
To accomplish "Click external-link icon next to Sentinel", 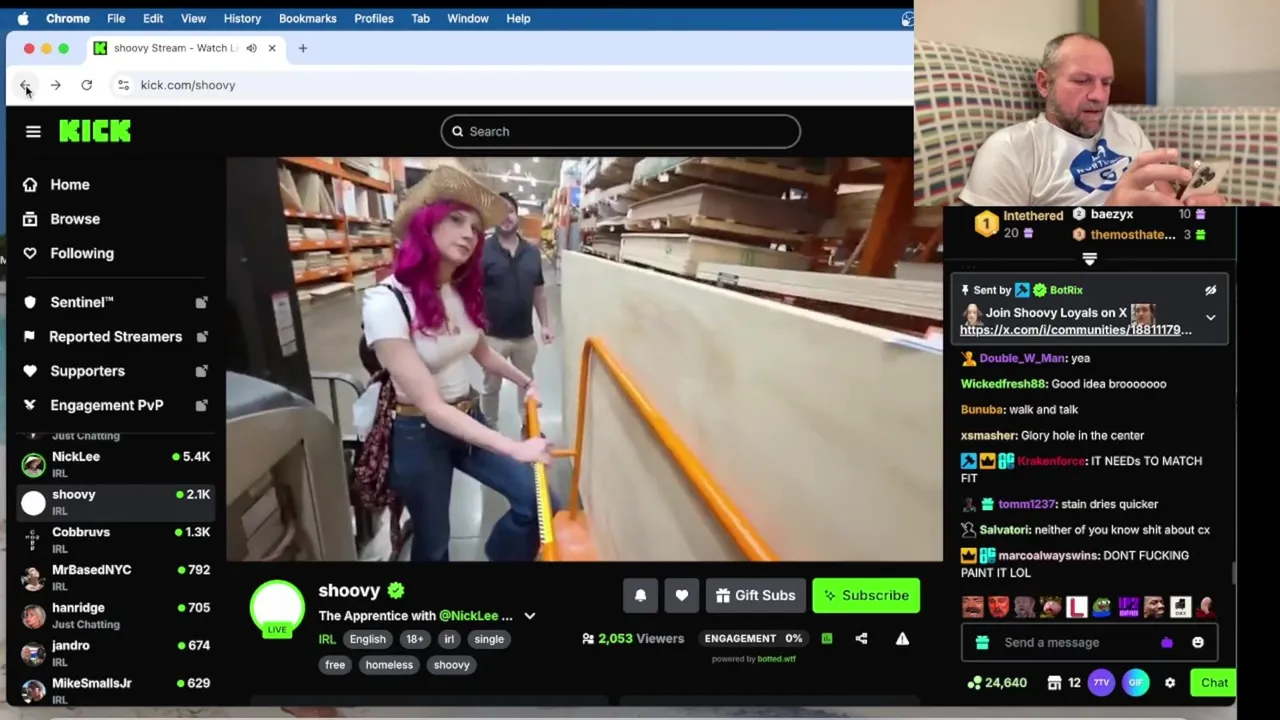I will point(201,302).
